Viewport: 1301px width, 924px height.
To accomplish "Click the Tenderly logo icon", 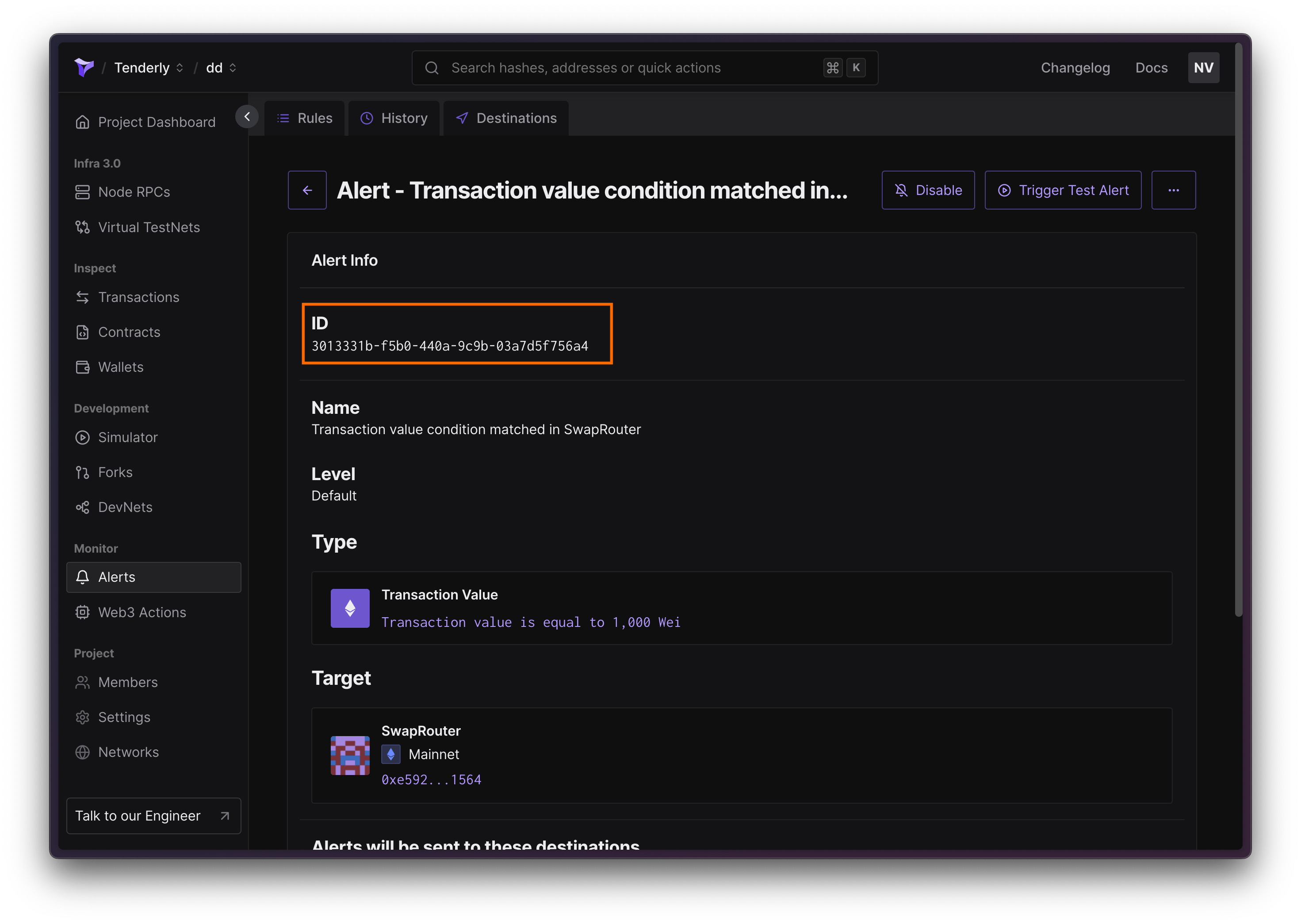I will [84, 68].
